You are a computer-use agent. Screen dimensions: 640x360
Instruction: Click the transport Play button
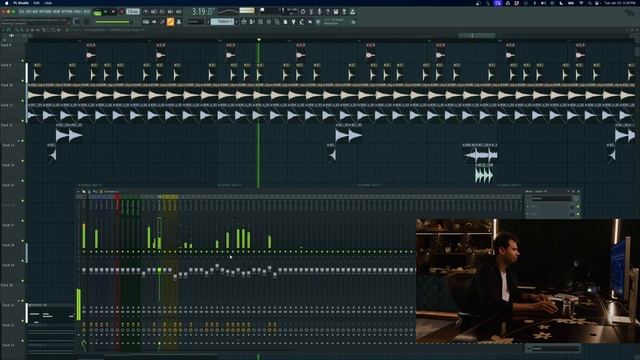(105, 12)
